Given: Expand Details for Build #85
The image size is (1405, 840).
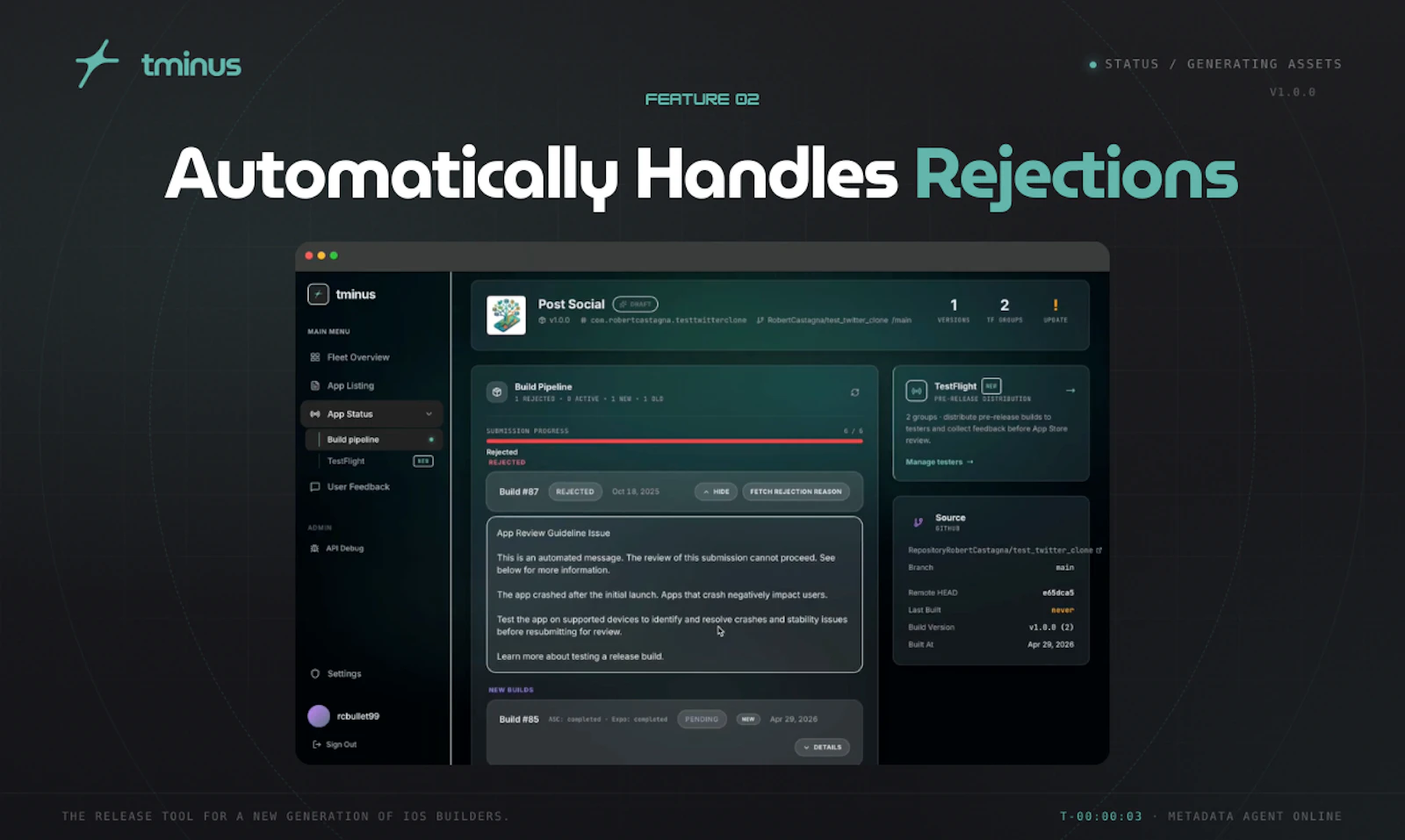Looking at the screenshot, I should pyautogui.click(x=822, y=747).
